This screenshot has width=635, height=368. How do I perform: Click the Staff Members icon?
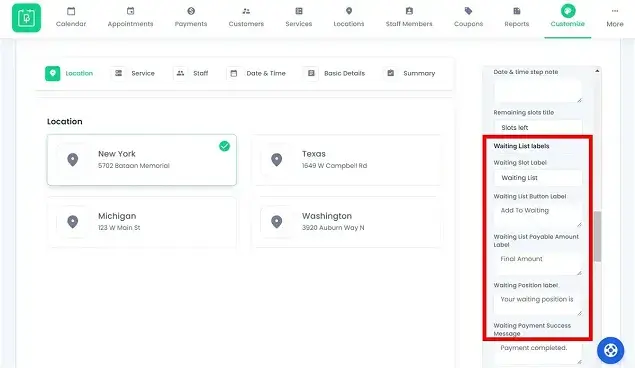(409, 11)
